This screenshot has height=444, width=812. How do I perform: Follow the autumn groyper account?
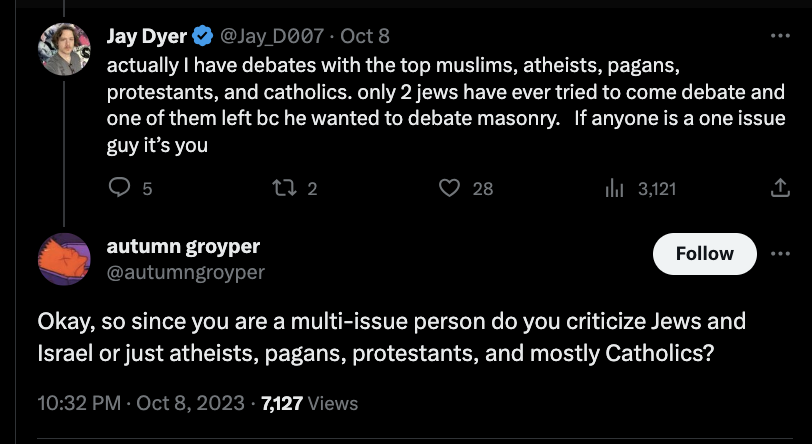(704, 254)
